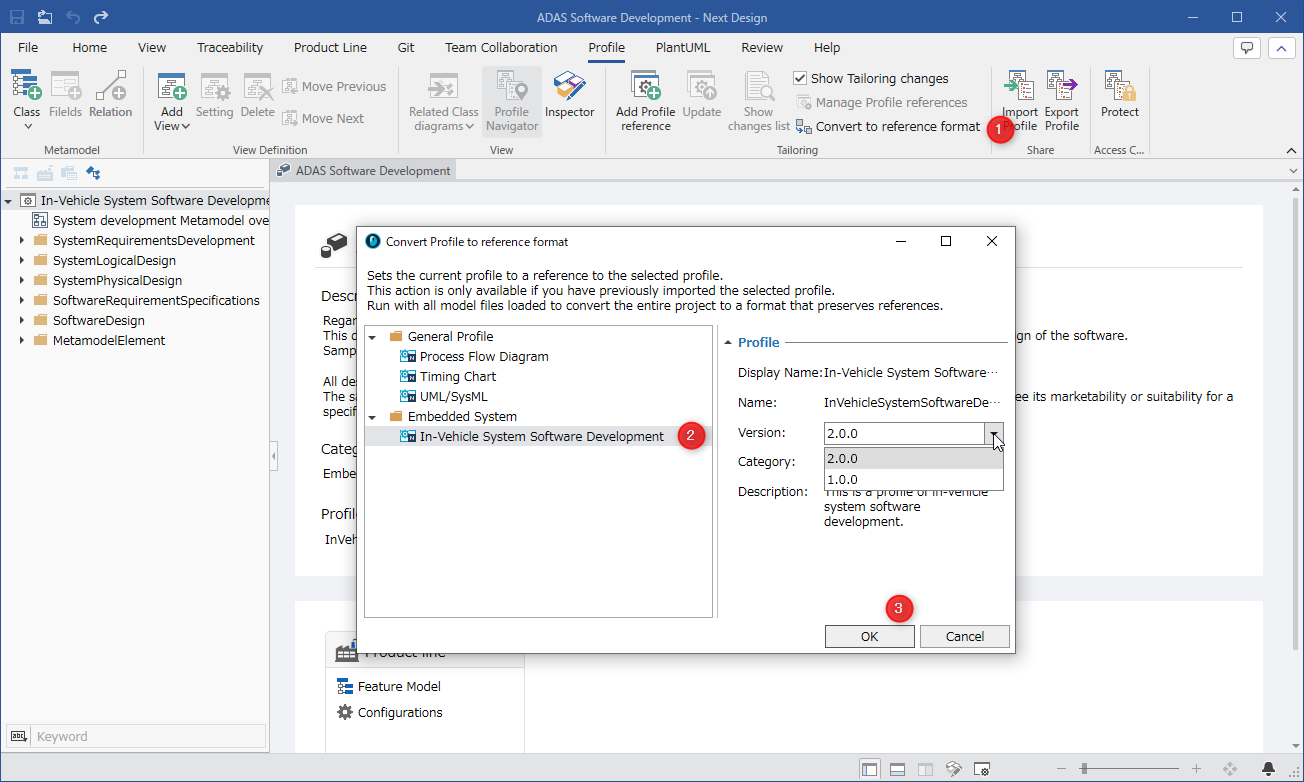Toggle Show Tailoring changes checkbox
1304x782 pixels.
point(800,78)
